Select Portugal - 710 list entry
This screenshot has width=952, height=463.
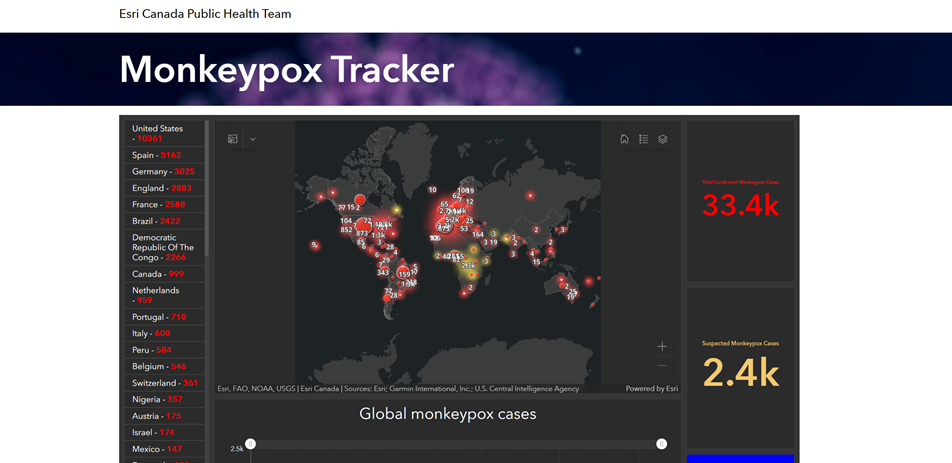coord(165,317)
